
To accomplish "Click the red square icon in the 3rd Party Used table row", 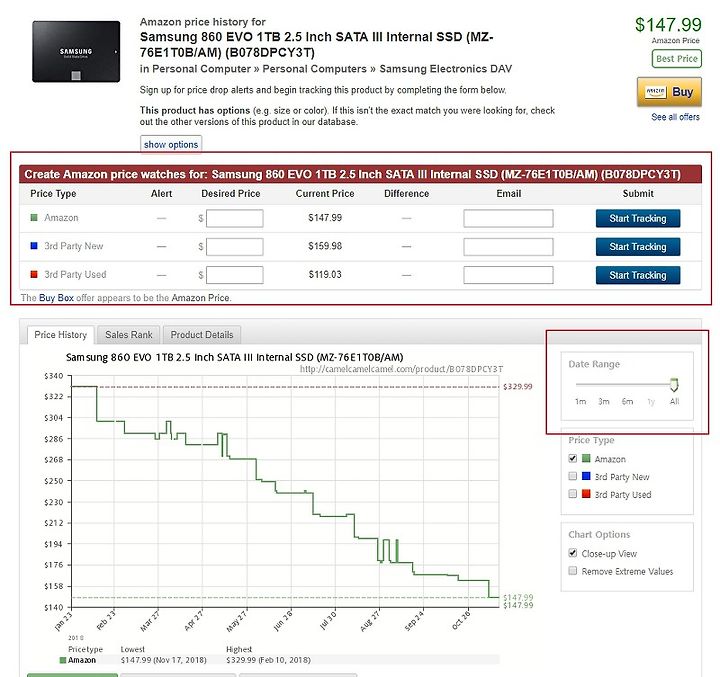I will (34, 274).
